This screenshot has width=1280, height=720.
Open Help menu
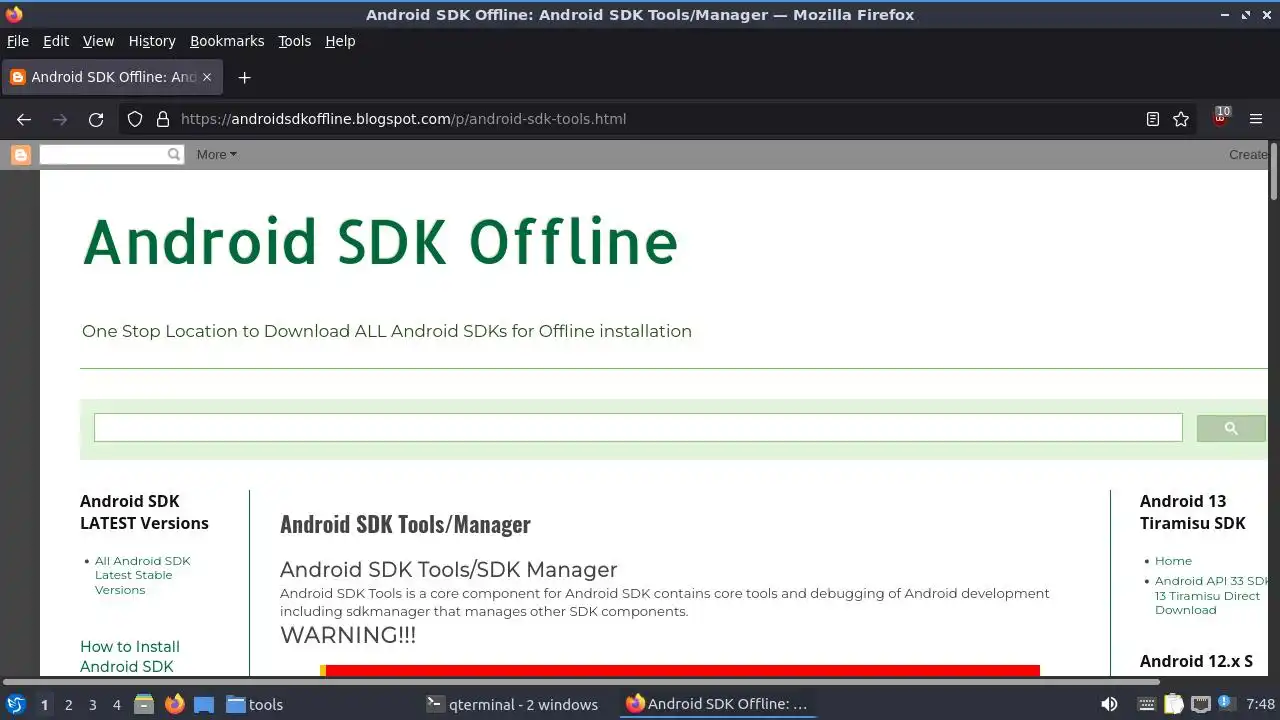tap(340, 41)
